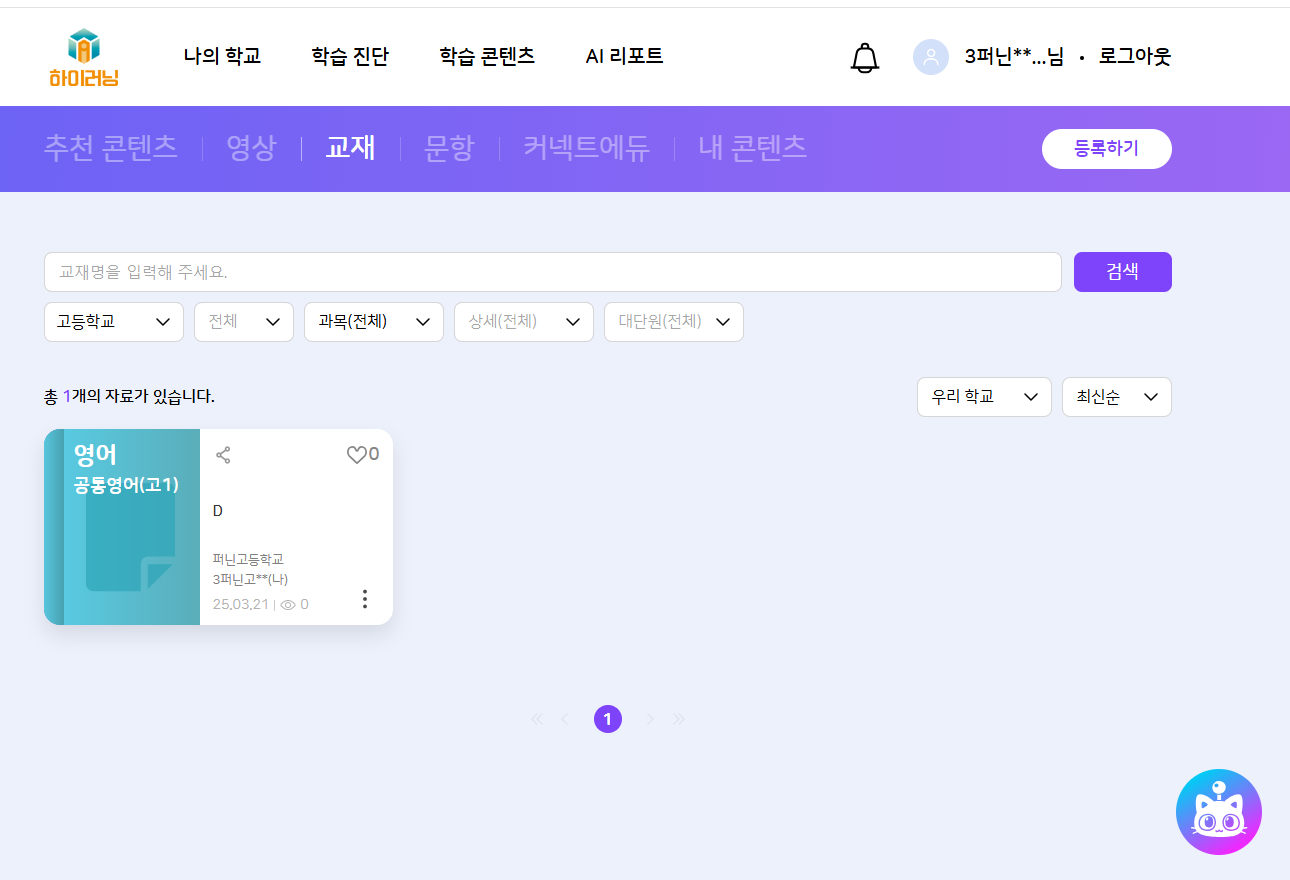Click the textbook name search field
The image size is (1290, 880).
point(552,272)
